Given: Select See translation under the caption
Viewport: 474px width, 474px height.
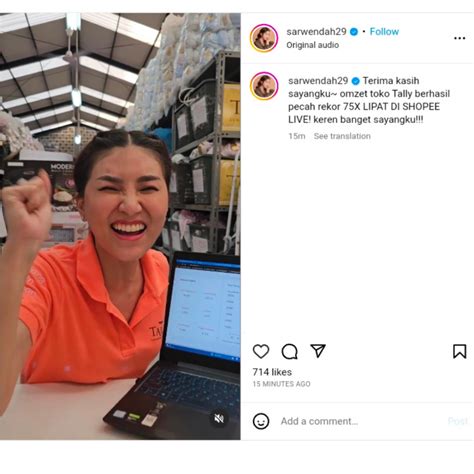Looking at the screenshot, I should 342,136.
